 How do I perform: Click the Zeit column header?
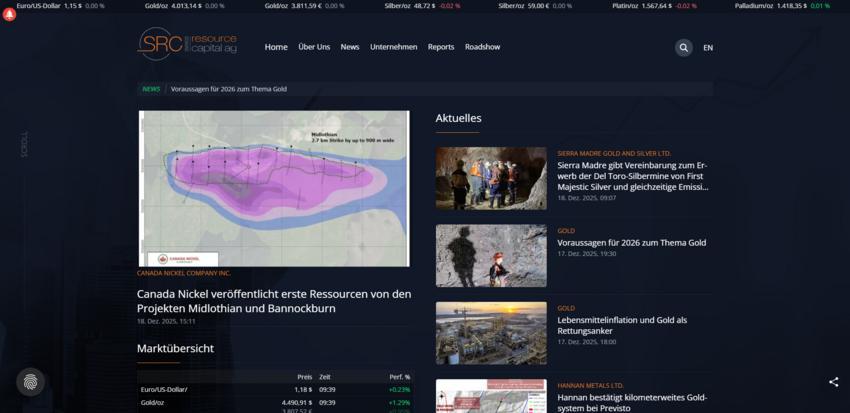pos(325,377)
